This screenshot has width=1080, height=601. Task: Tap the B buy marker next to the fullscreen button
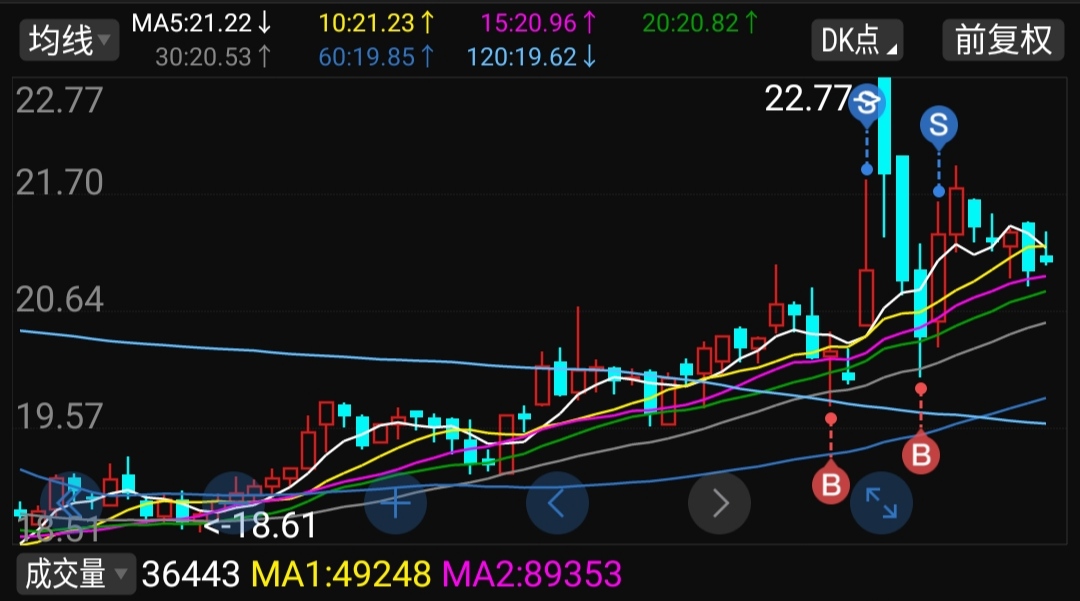click(921, 454)
